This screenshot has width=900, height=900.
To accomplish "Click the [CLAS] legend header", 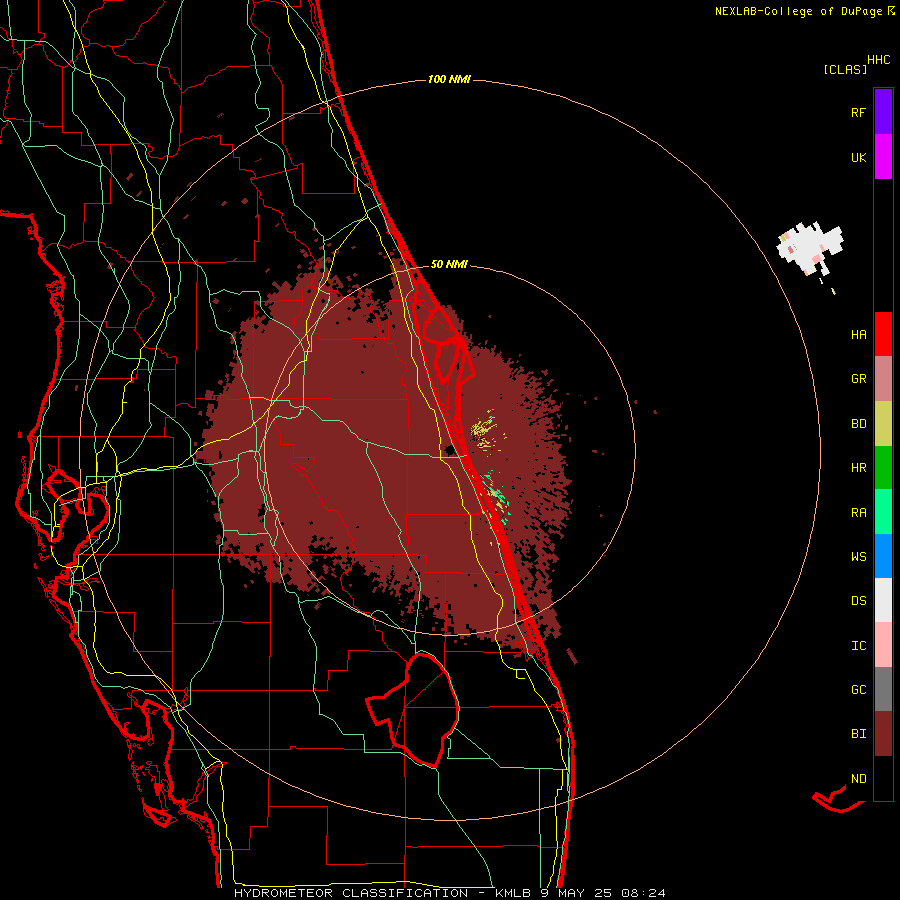I will point(845,69).
